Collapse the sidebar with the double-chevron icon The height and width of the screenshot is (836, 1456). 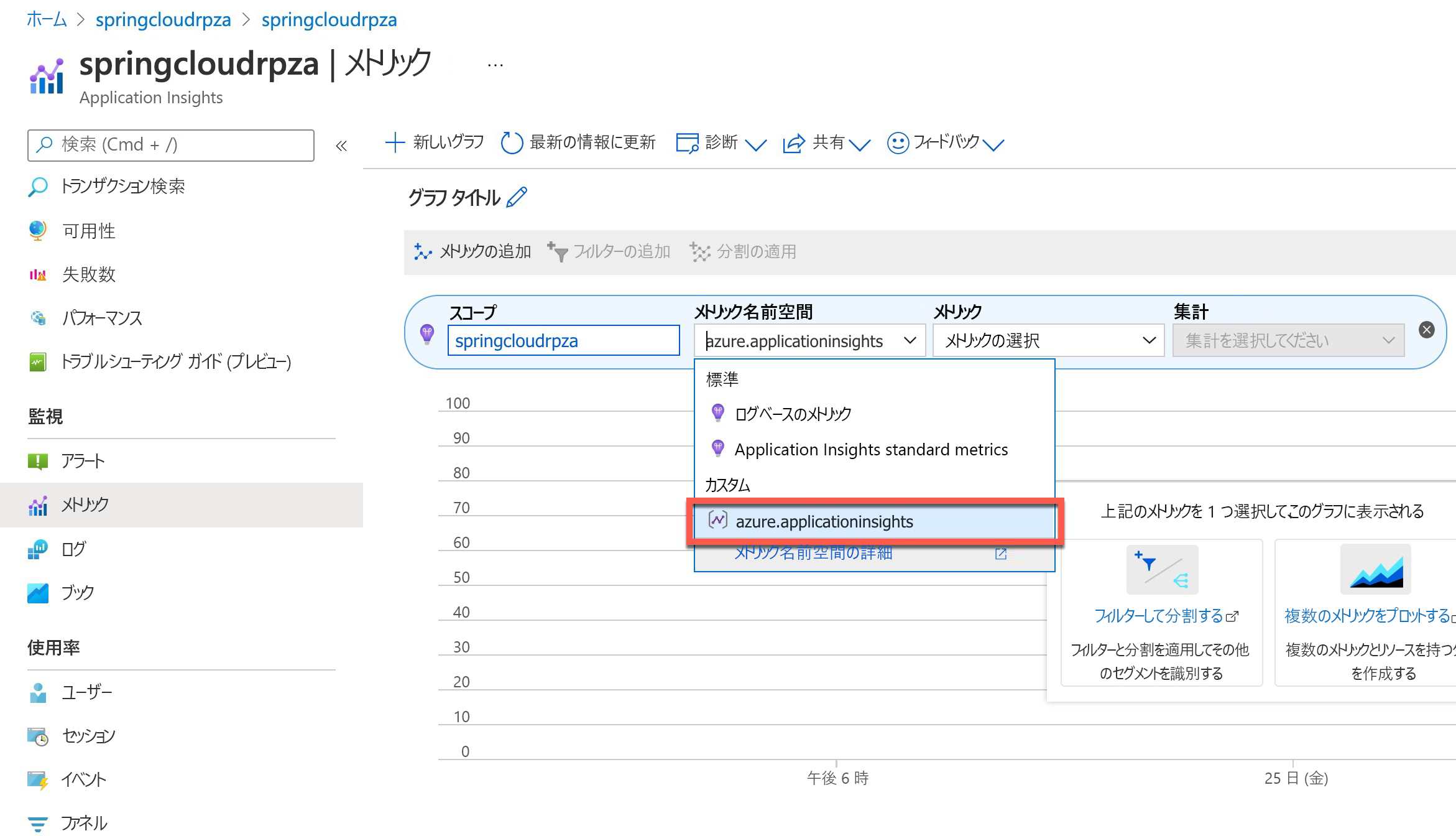coord(341,146)
